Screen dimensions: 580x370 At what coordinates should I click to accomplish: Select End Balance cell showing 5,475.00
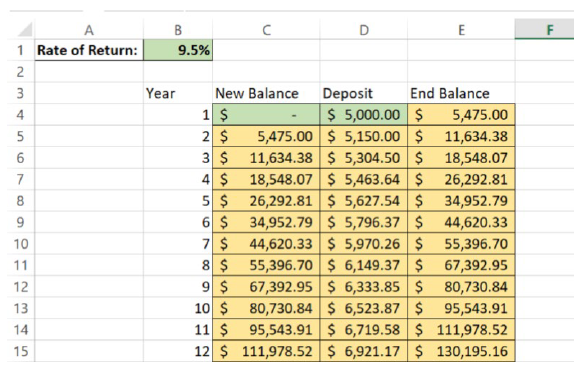coord(461,115)
